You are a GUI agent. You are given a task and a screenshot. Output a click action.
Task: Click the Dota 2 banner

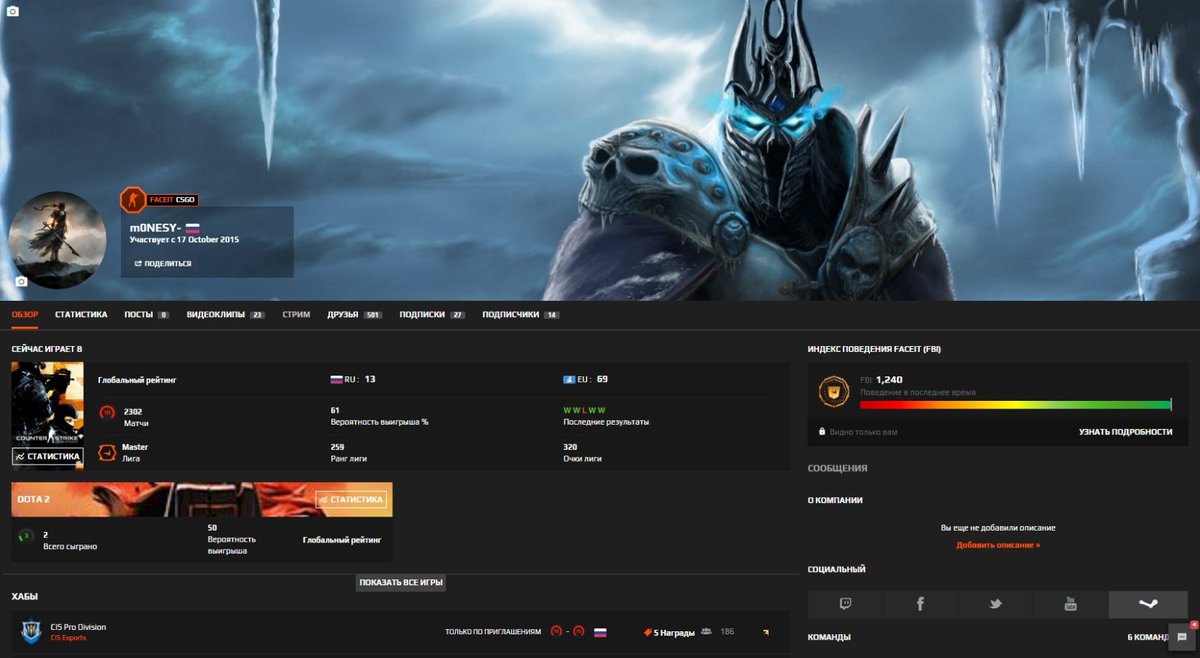[201, 499]
